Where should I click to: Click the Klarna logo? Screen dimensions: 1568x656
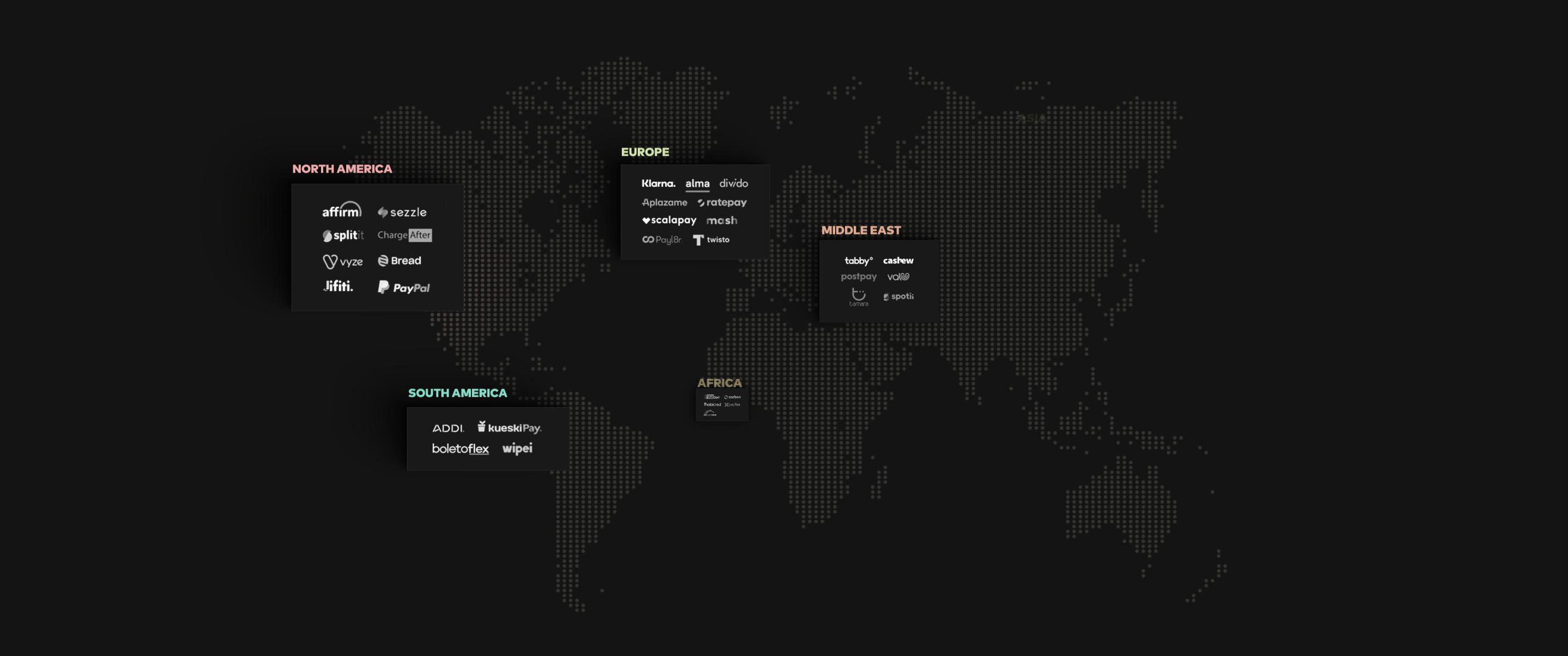[658, 183]
